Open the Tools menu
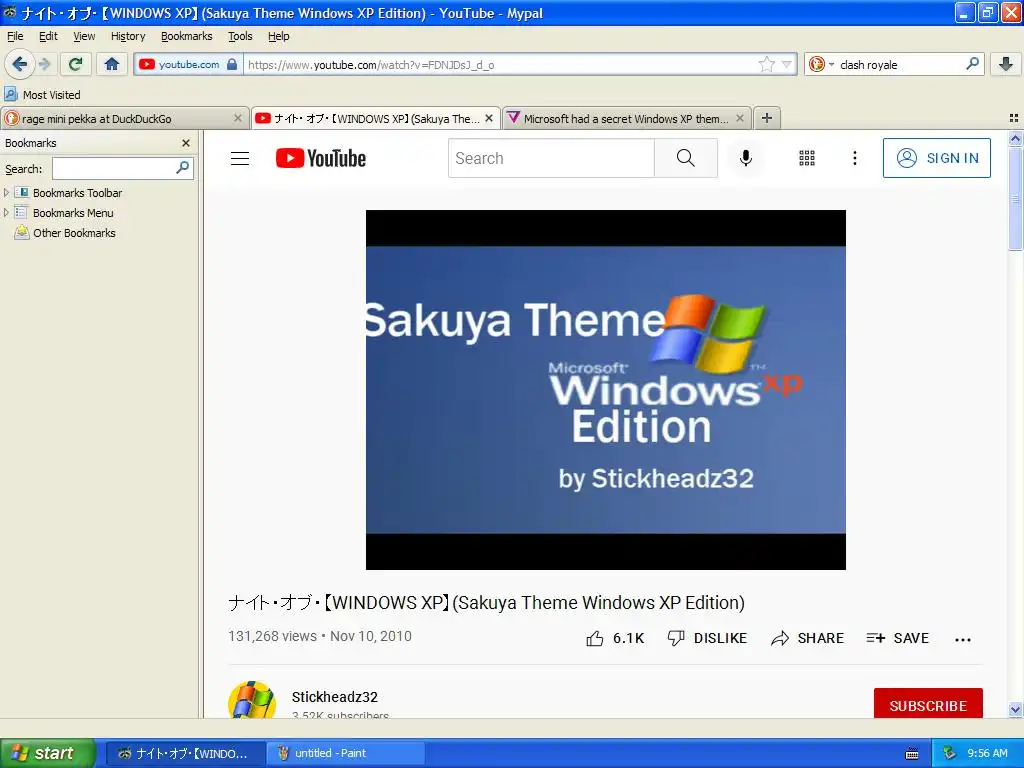 (x=240, y=36)
